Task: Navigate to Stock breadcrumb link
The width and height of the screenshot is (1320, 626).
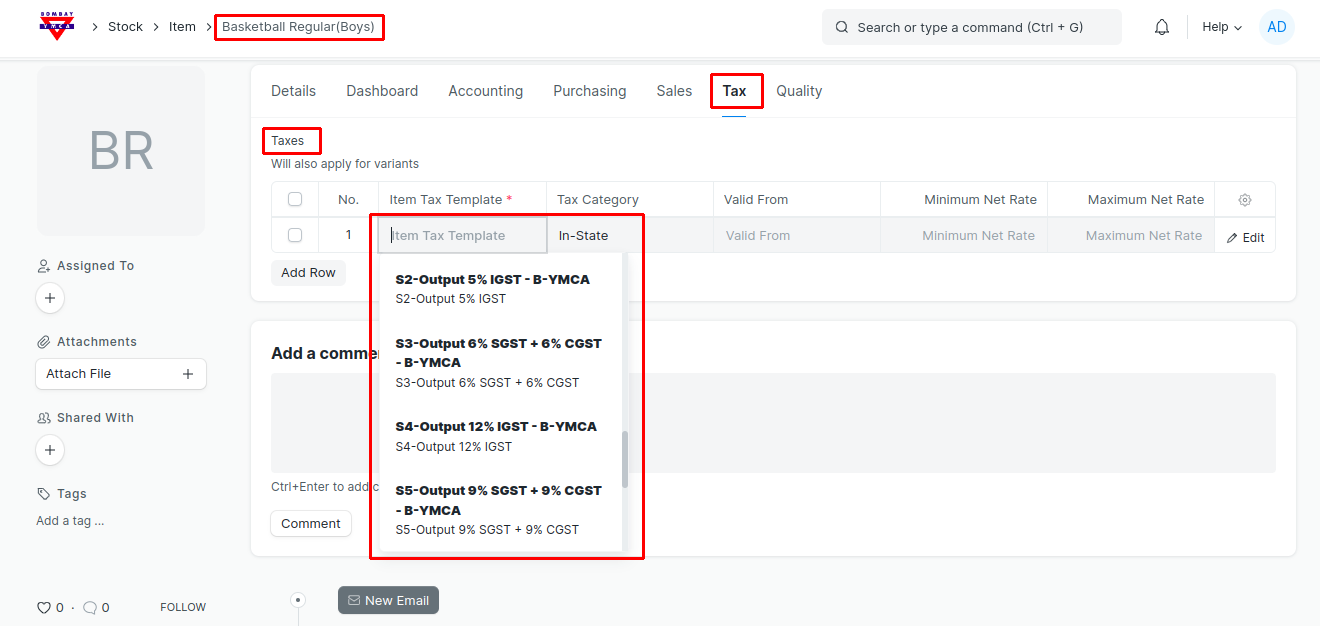Action: coord(125,27)
